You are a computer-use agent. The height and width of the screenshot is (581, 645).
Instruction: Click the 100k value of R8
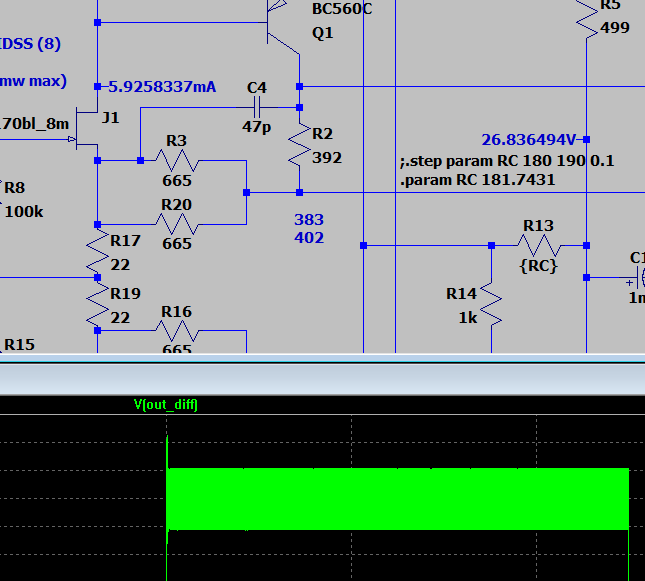pyautogui.click(x=24, y=212)
